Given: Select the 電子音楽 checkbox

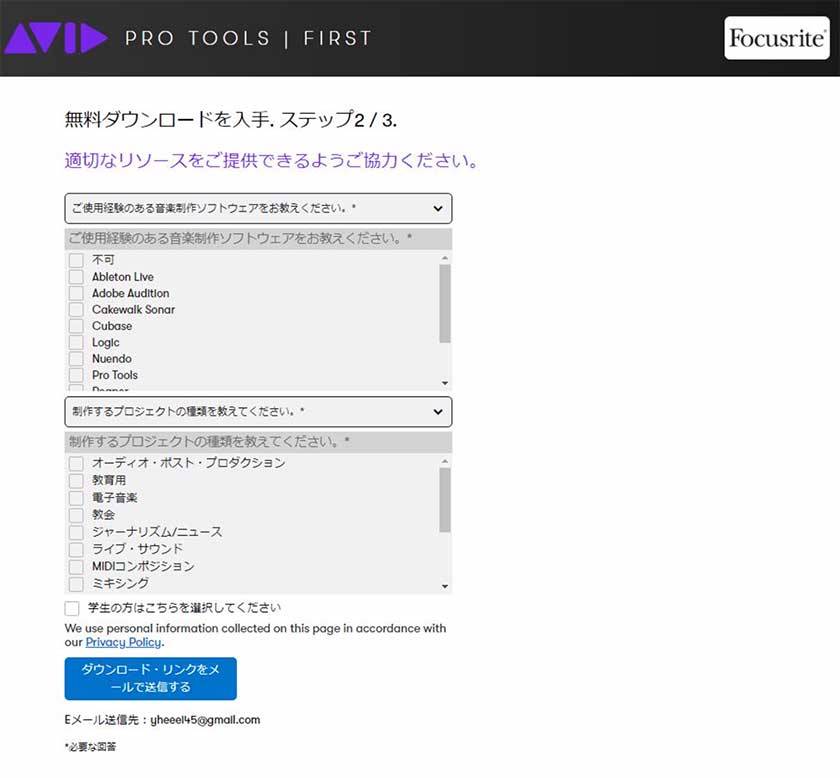Looking at the screenshot, I should pyautogui.click(x=76, y=498).
